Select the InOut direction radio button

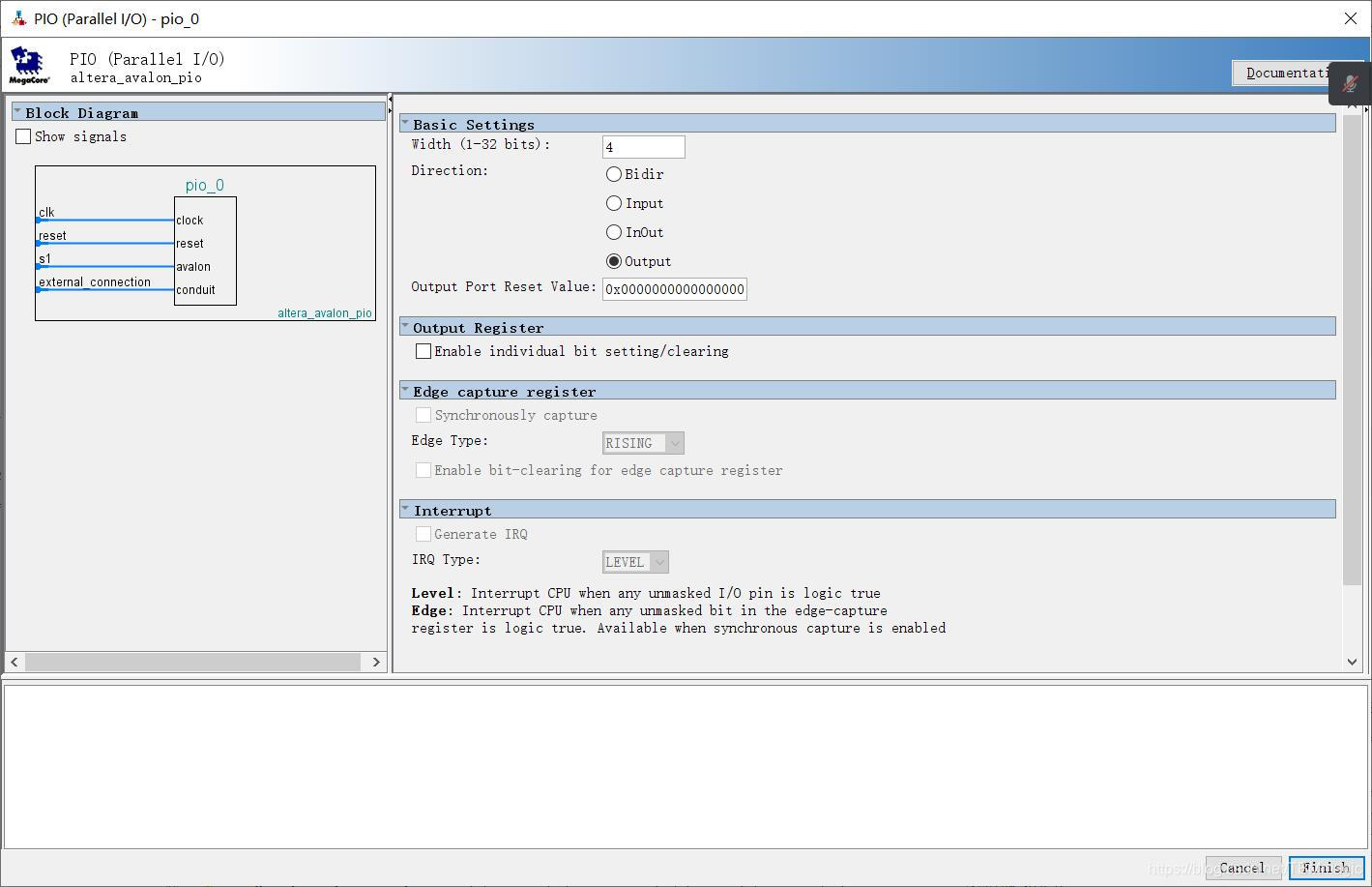(614, 232)
